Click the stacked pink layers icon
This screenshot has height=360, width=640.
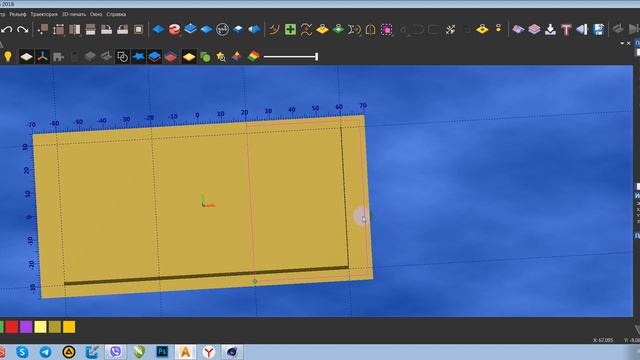(534, 29)
